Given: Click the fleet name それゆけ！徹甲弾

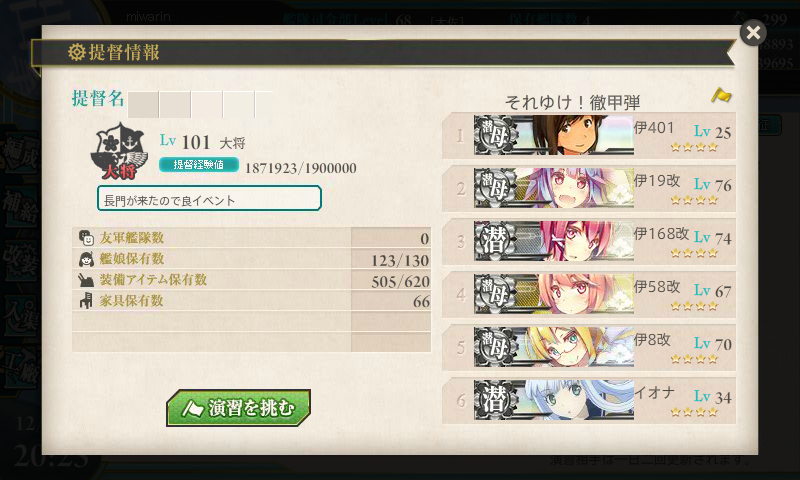Looking at the screenshot, I should pyautogui.click(x=572, y=103).
